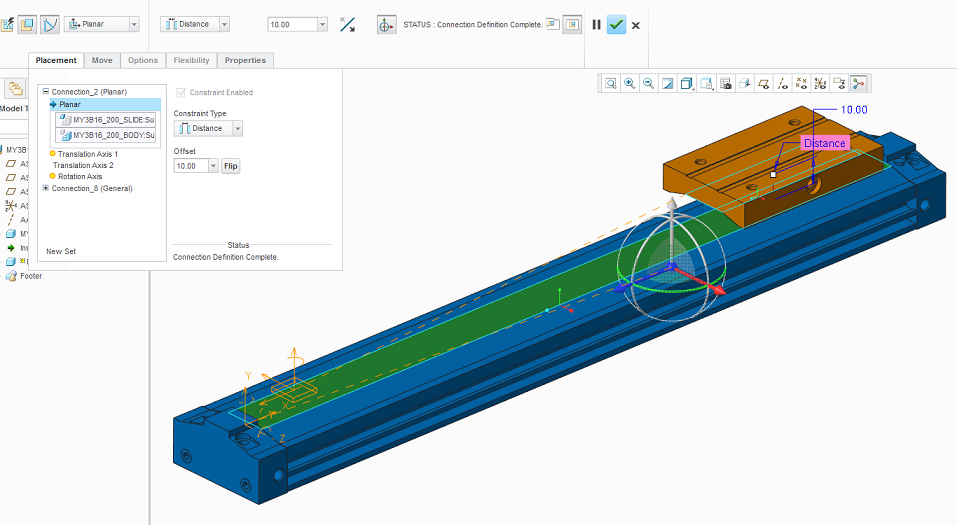Click the model tree layers icon

point(15,89)
